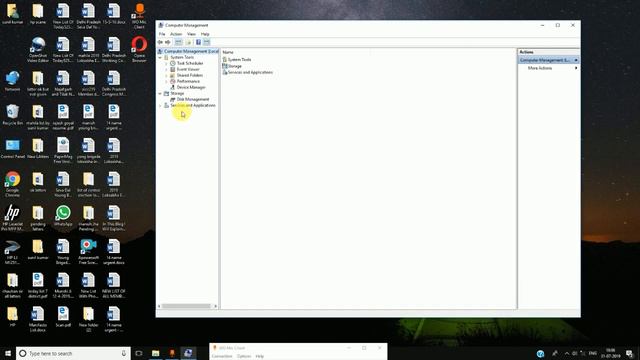640x360 pixels.
Task: Select Performance icon in tree
Action: coord(173,81)
